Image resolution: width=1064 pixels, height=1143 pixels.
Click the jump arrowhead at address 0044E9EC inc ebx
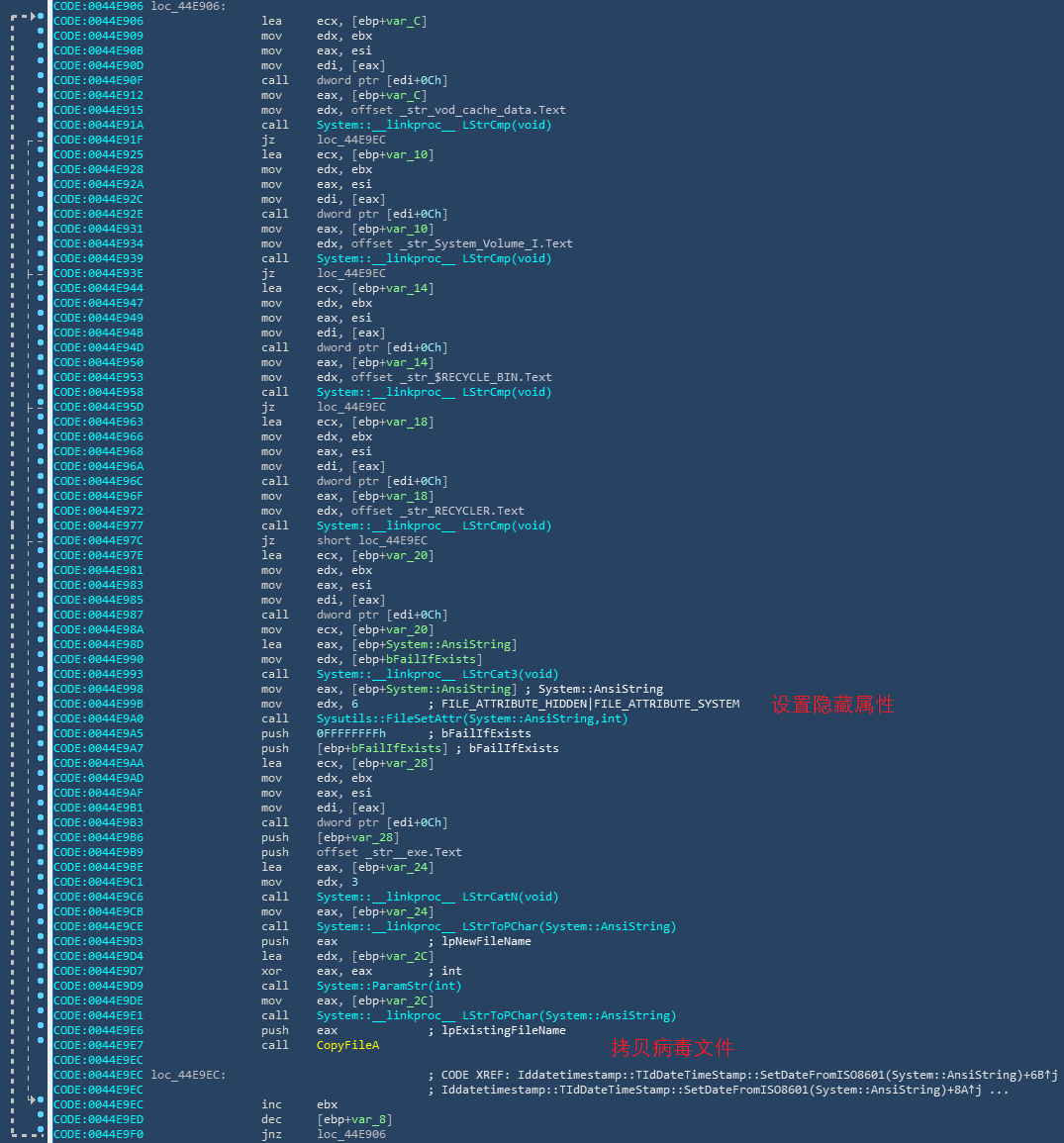click(x=33, y=1099)
